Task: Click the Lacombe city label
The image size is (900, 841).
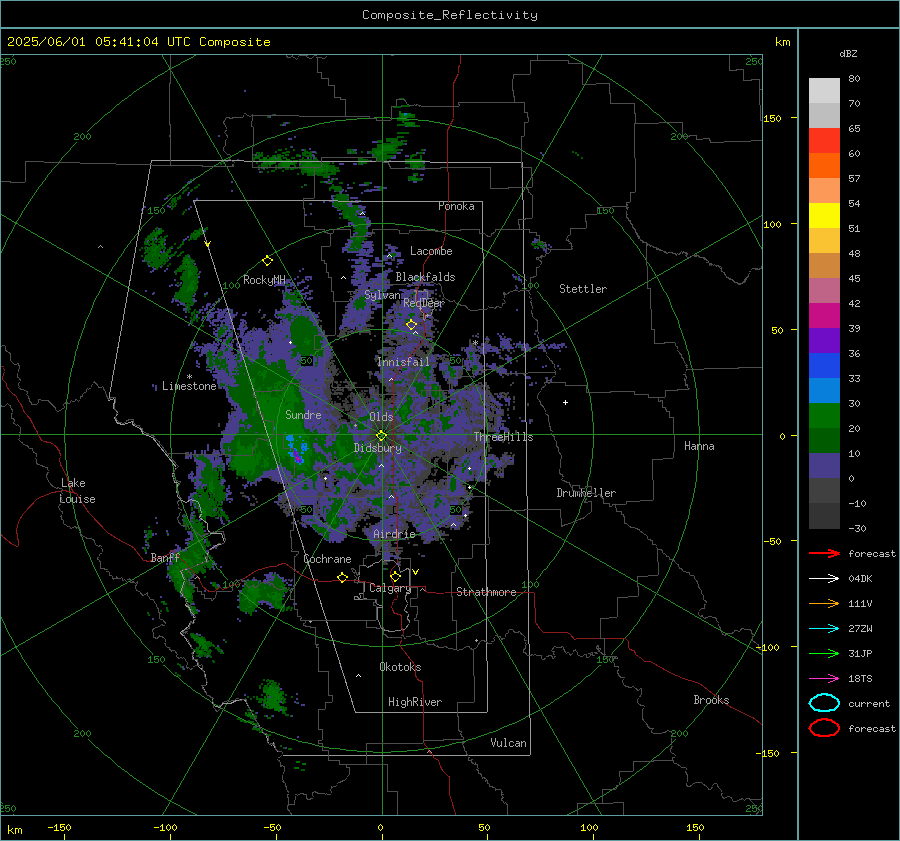Action: (431, 251)
